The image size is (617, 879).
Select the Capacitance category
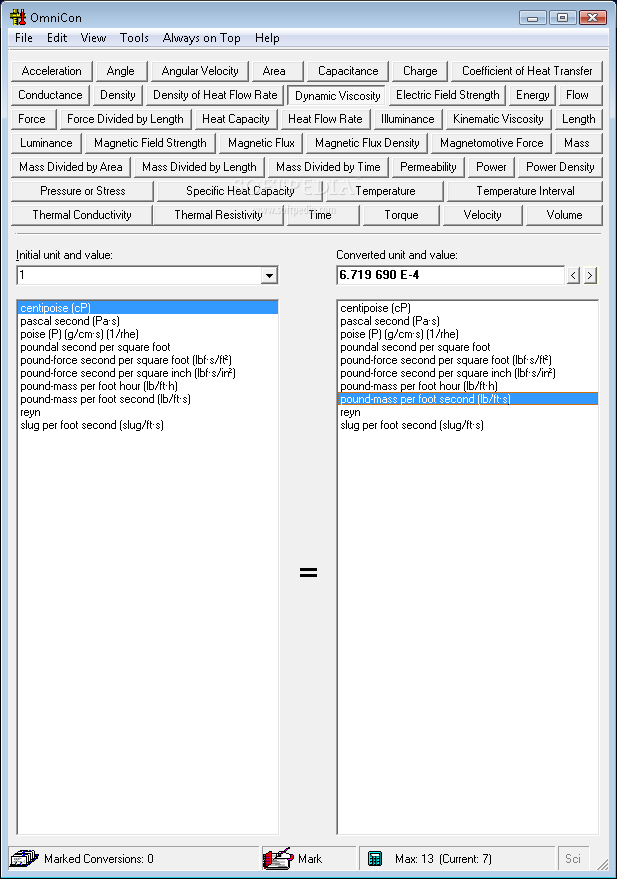click(x=348, y=71)
